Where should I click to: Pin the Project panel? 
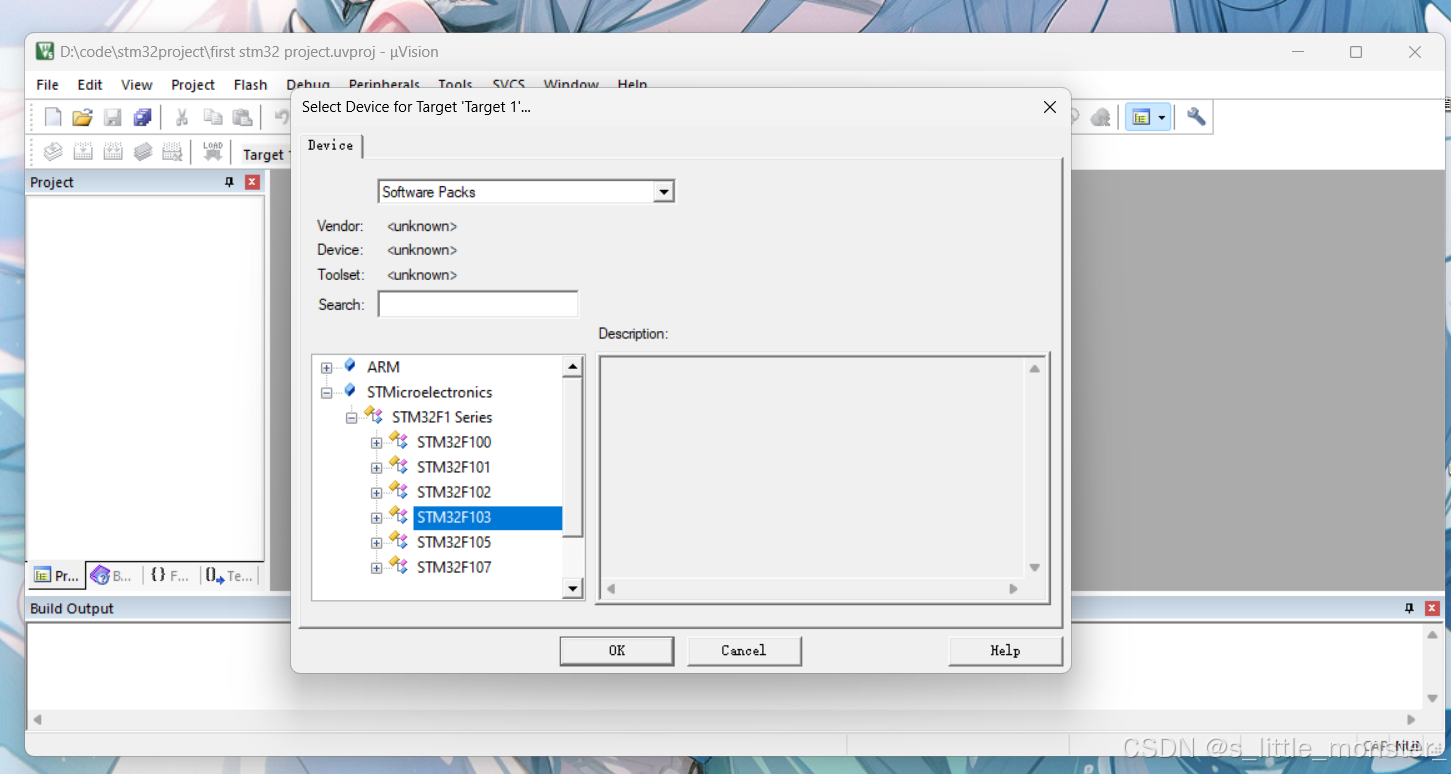(x=229, y=182)
